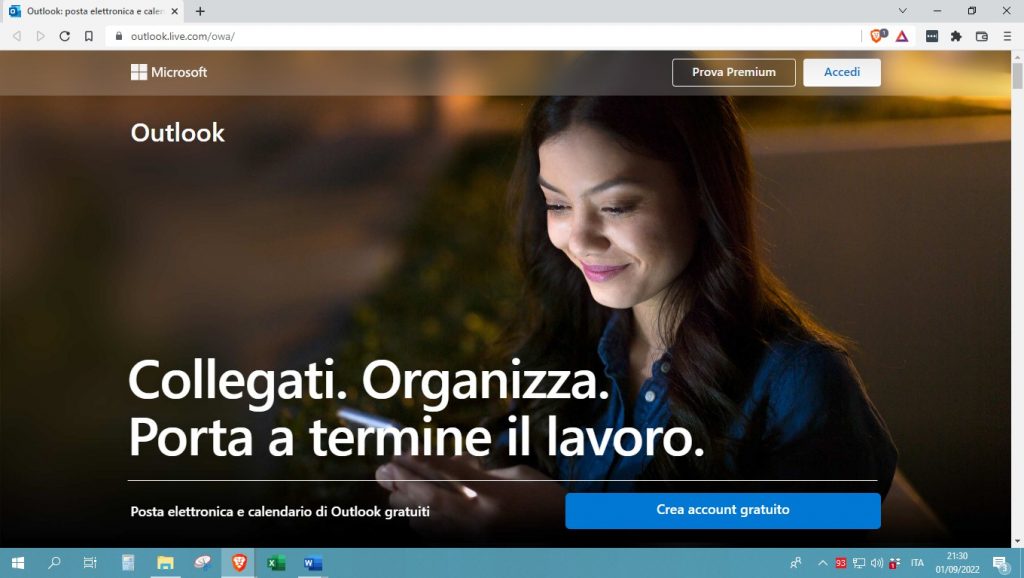The image size is (1024, 578).
Task: Expand hidden system tray icons
Action: coord(822,562)
